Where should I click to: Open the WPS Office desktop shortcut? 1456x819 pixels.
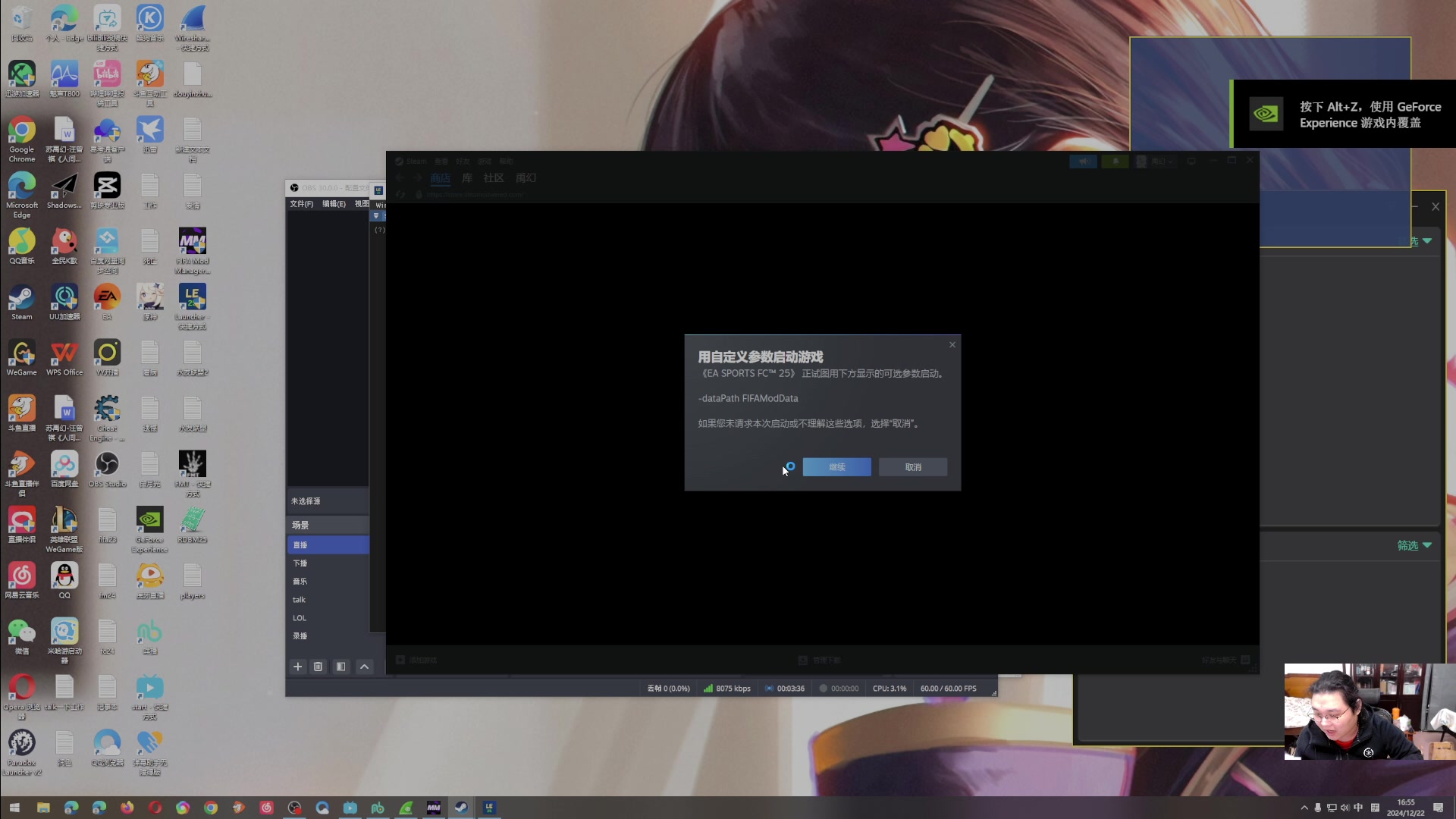[64, 358]
